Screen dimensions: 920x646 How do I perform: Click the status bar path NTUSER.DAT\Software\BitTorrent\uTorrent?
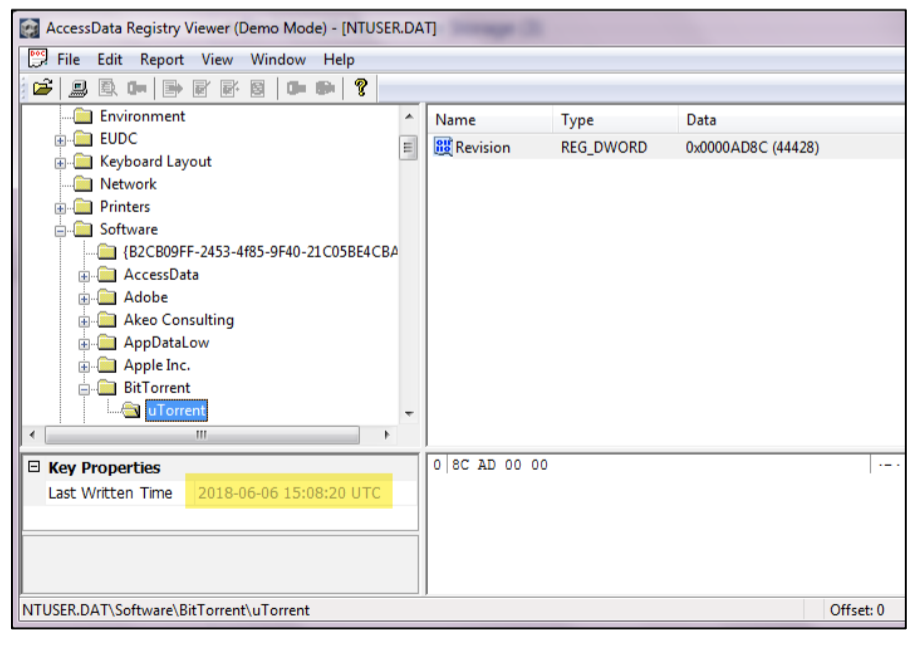point(166,610)
